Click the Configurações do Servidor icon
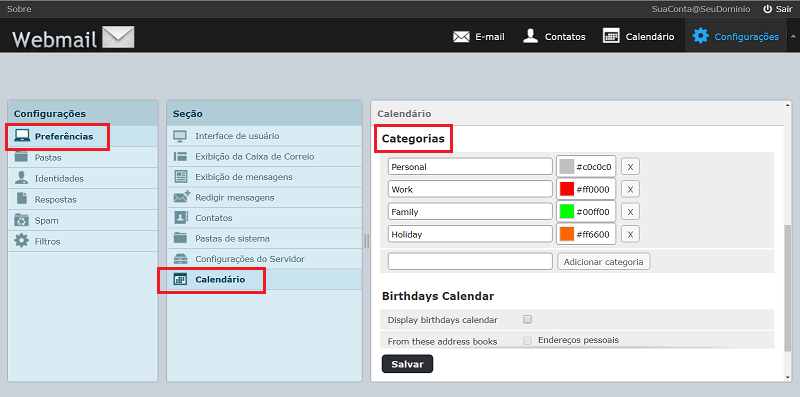Image resolution: width=800 pixels, height=397 pixels. 181,259
